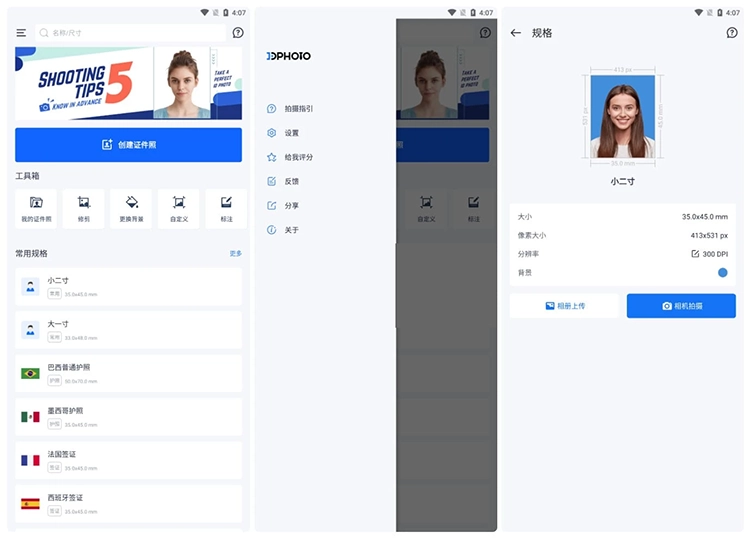Viewport: 750px width, 539px height.
Task: Pick the blue 背景 color swatch
Action: pyautogui.click(x=722, y=272)
